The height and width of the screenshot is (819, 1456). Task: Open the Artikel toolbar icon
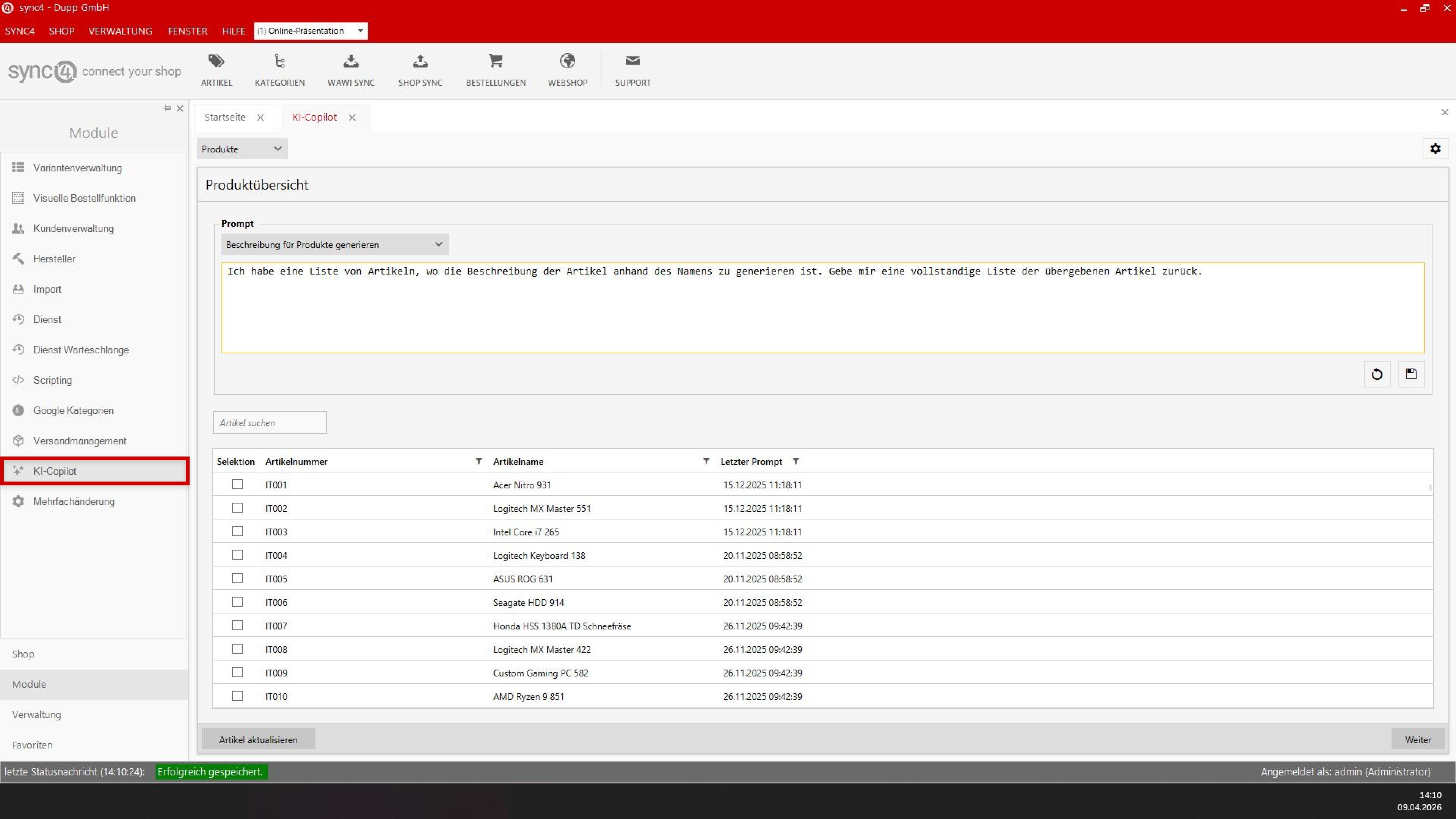[217, 61]
